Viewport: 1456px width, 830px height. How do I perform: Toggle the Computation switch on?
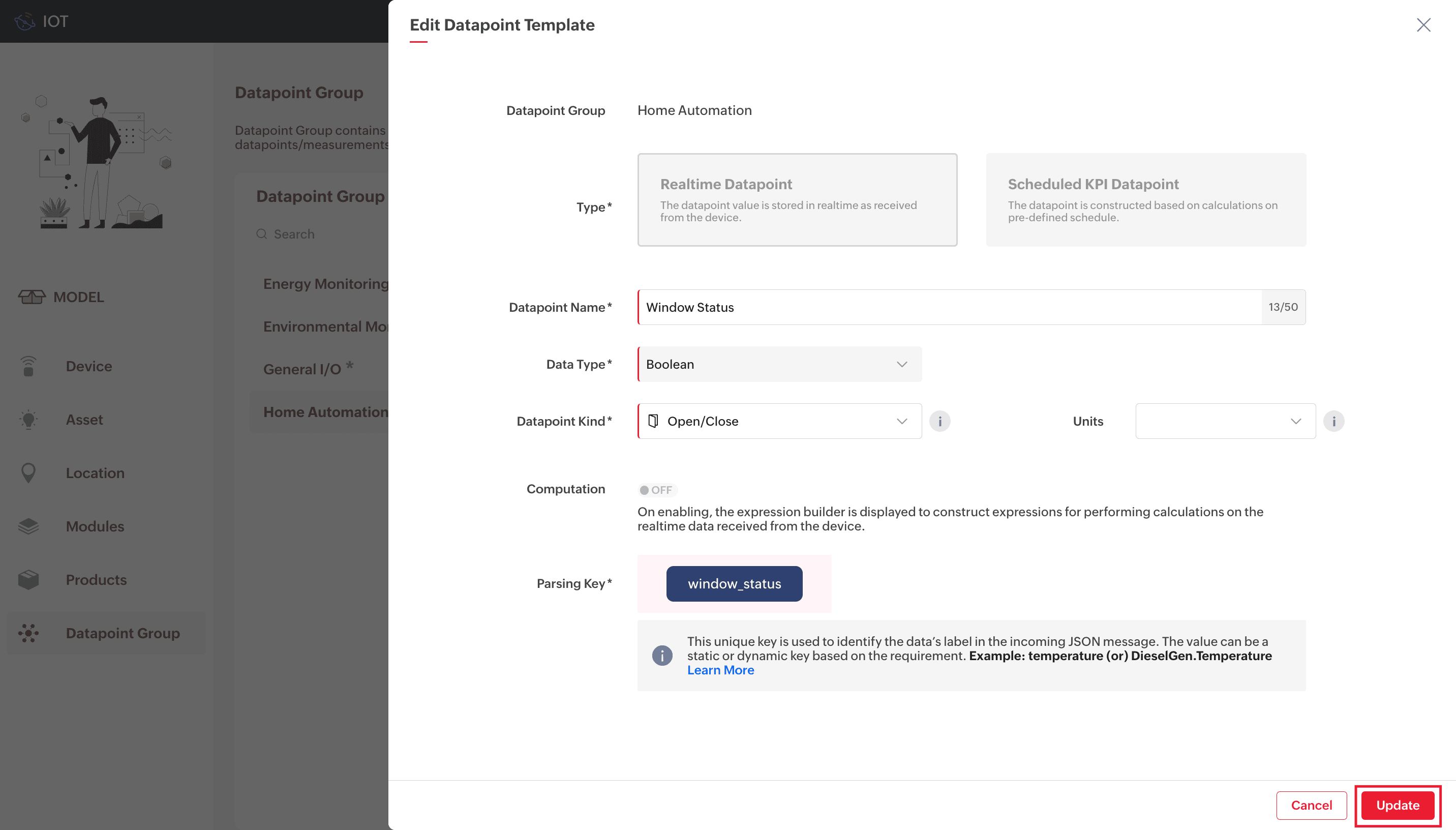tap(656, 490)
